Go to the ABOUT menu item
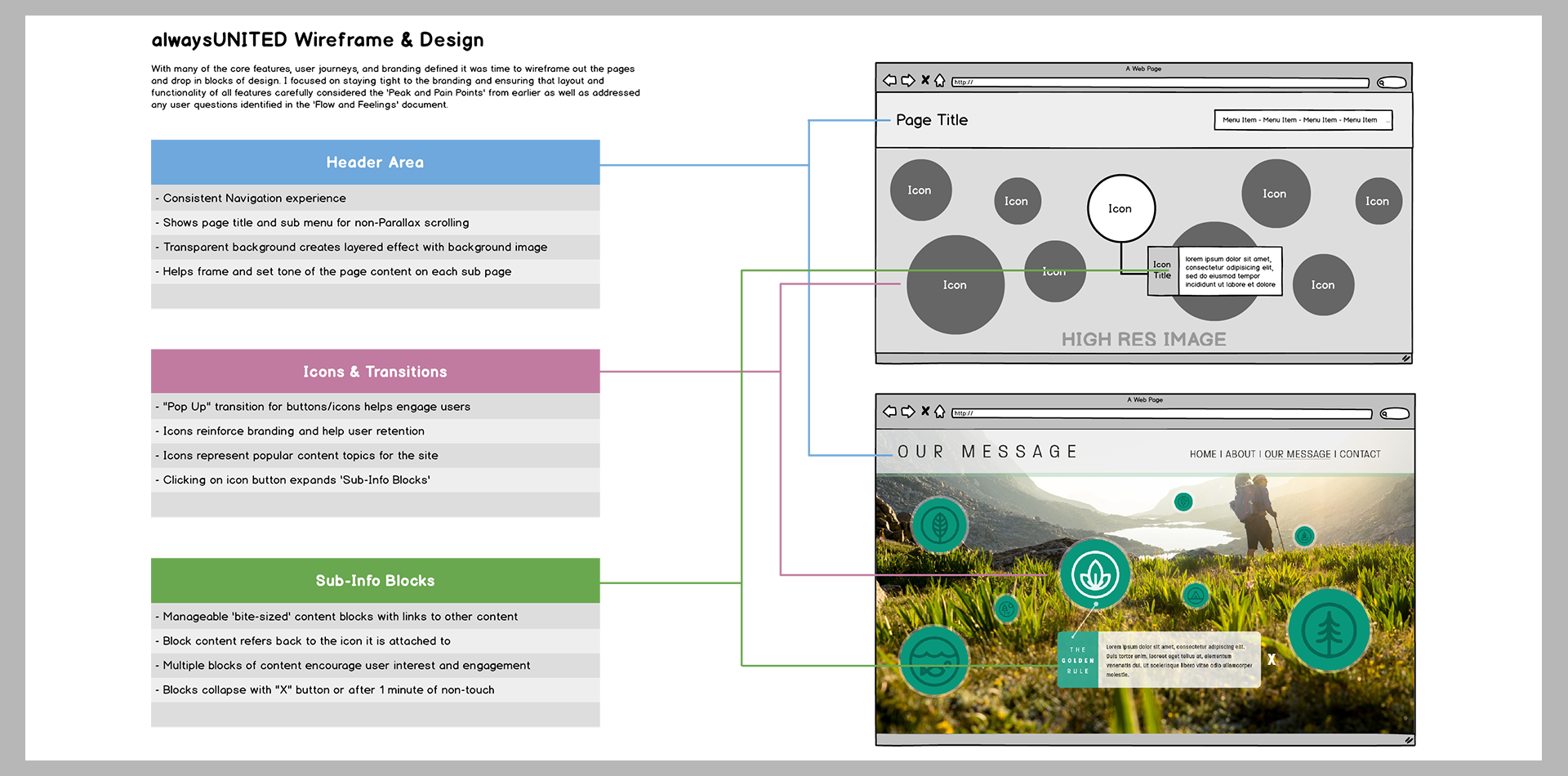 click(x=1240, y=454)
